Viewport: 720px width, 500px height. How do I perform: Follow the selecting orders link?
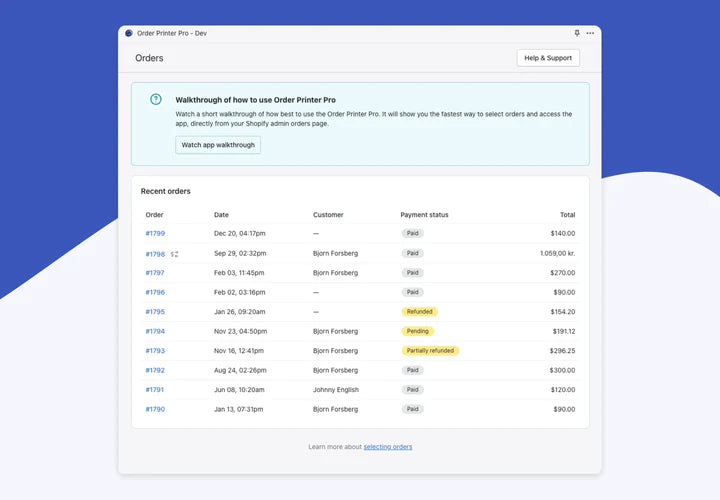pyautogui.click(x=387, y=447)
